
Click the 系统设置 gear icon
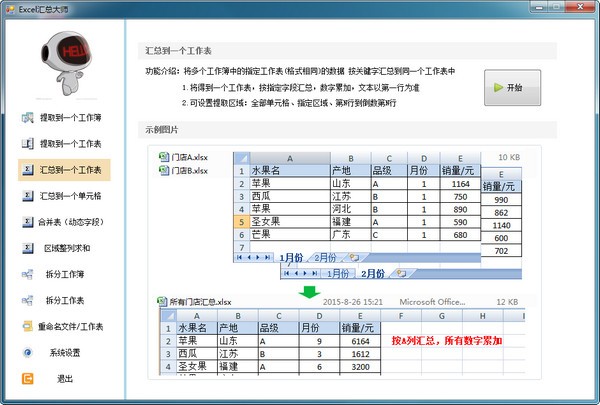[27, 352]
